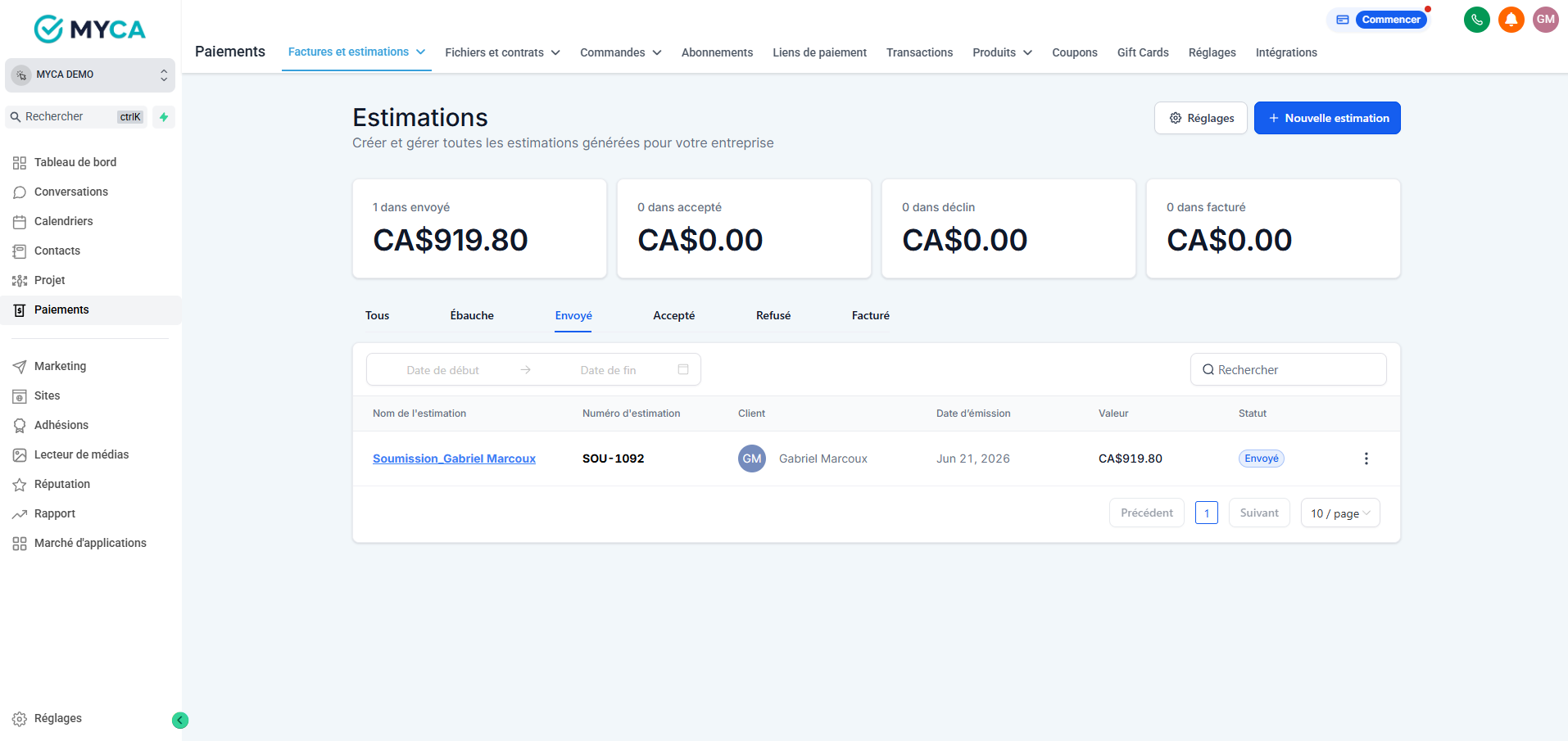Click the Sites sidebar icon

pyautogui.click(x=20, y=396)
